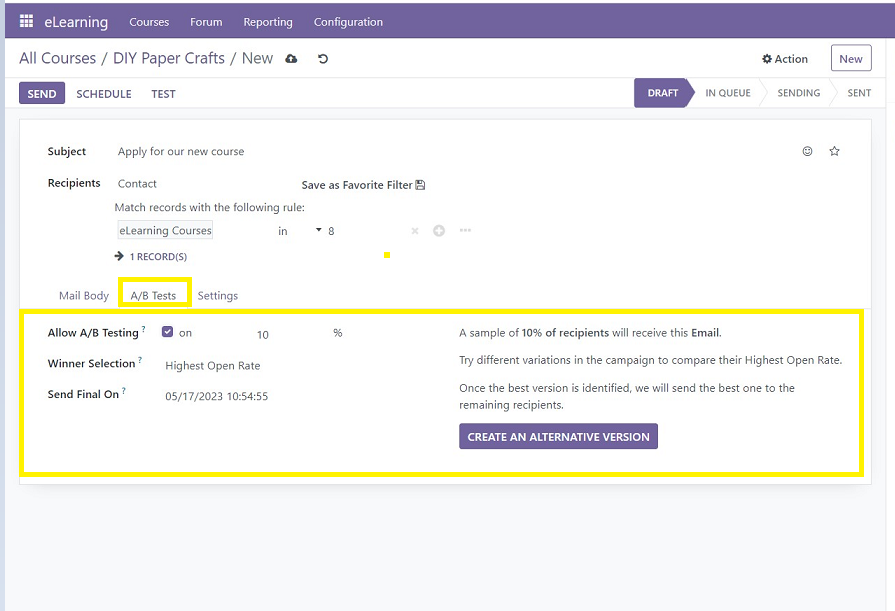Click the discard changes undo icon
895x611 pixels.
pyautogui.click(x=323, y=59)
